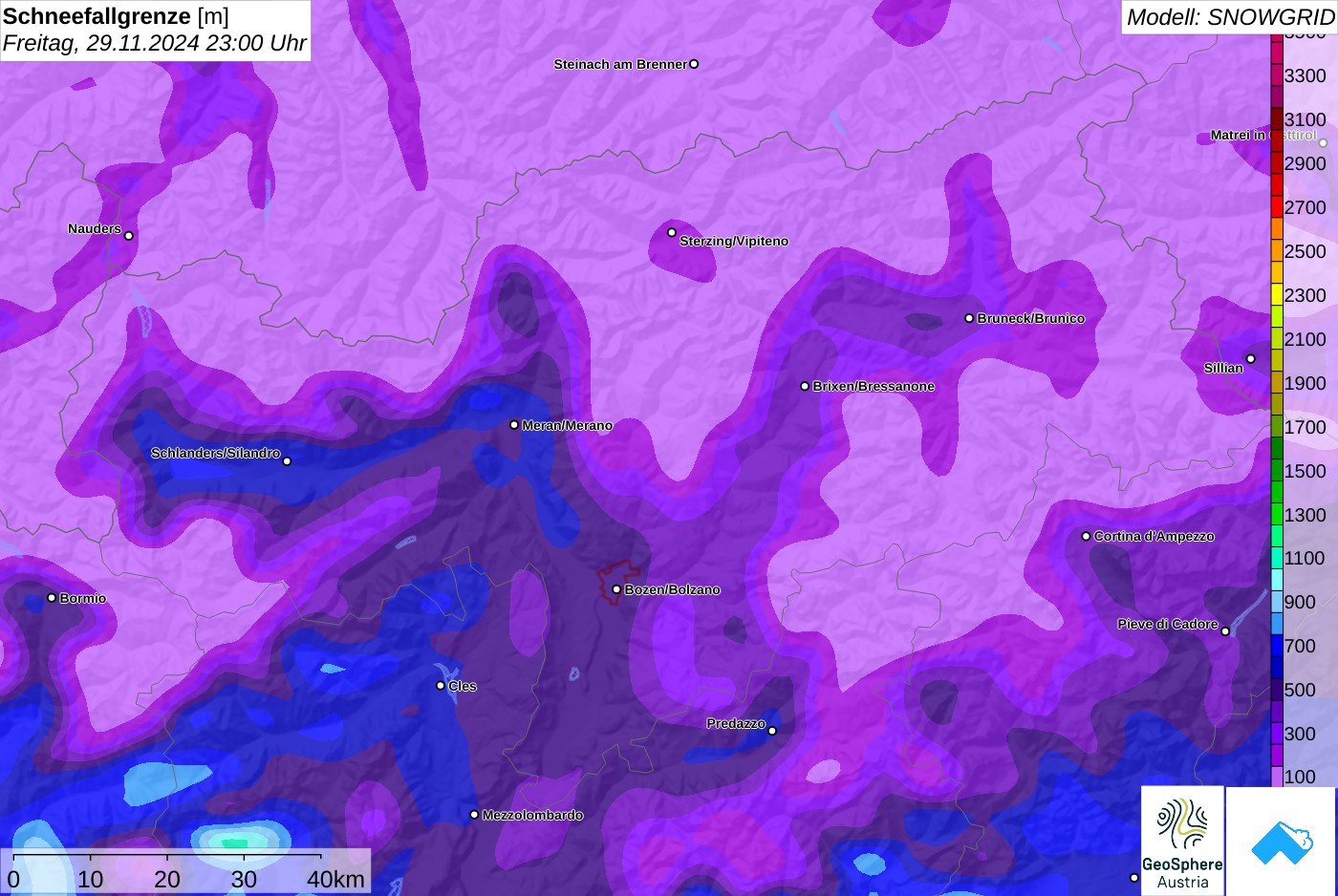Select the Mezzolombardo marker dot
Image resolution: width=1338 pixels, height=896 pixels.
(474, 815)
